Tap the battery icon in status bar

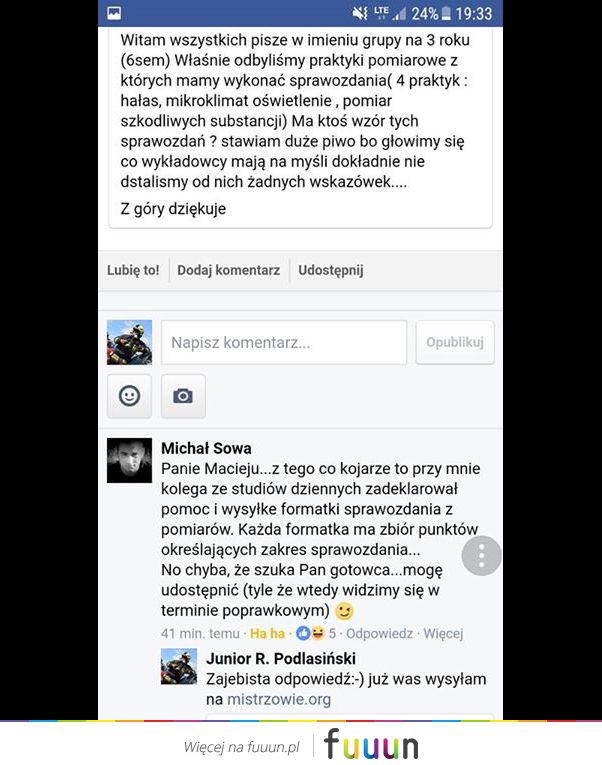click(x=446, y=13)
